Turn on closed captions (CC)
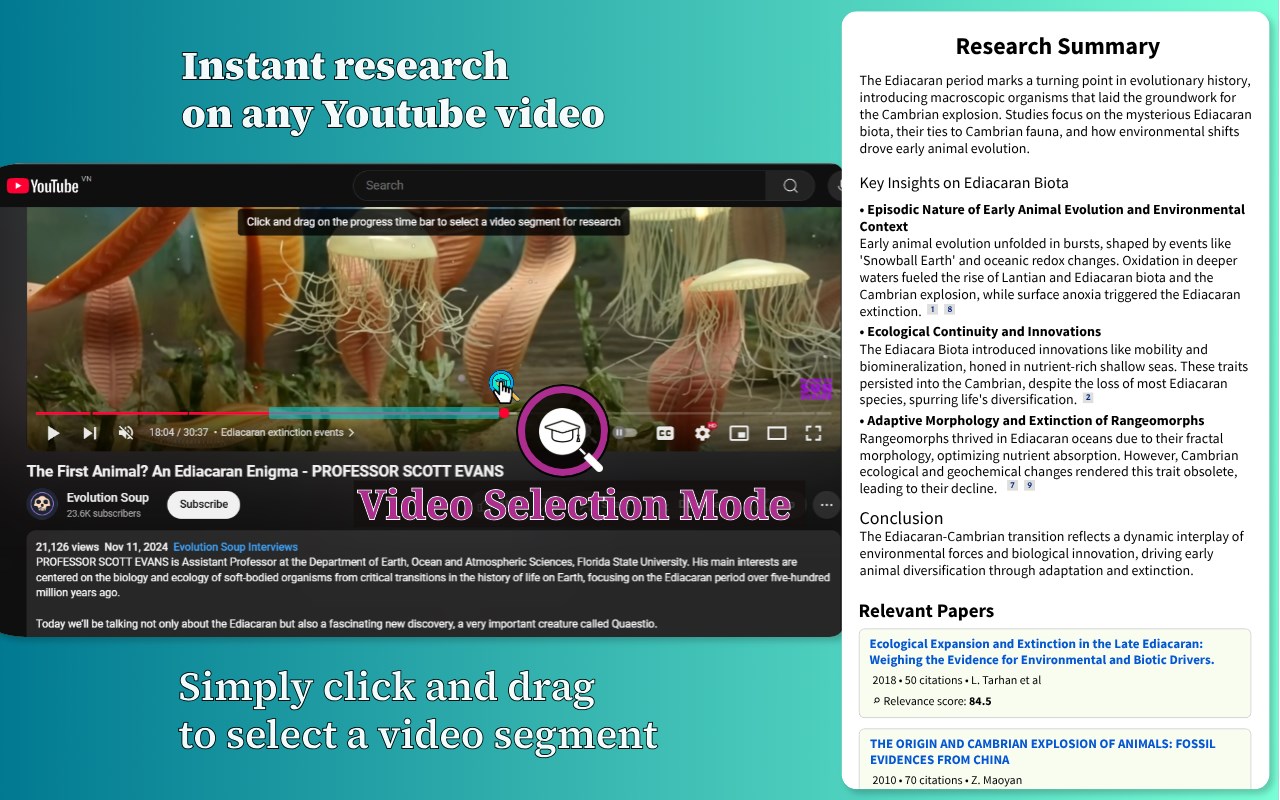 coord(665,433)
